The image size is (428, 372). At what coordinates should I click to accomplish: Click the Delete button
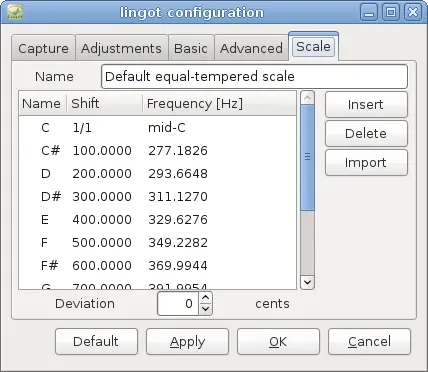pyautogui.click(x=366, y=134)
